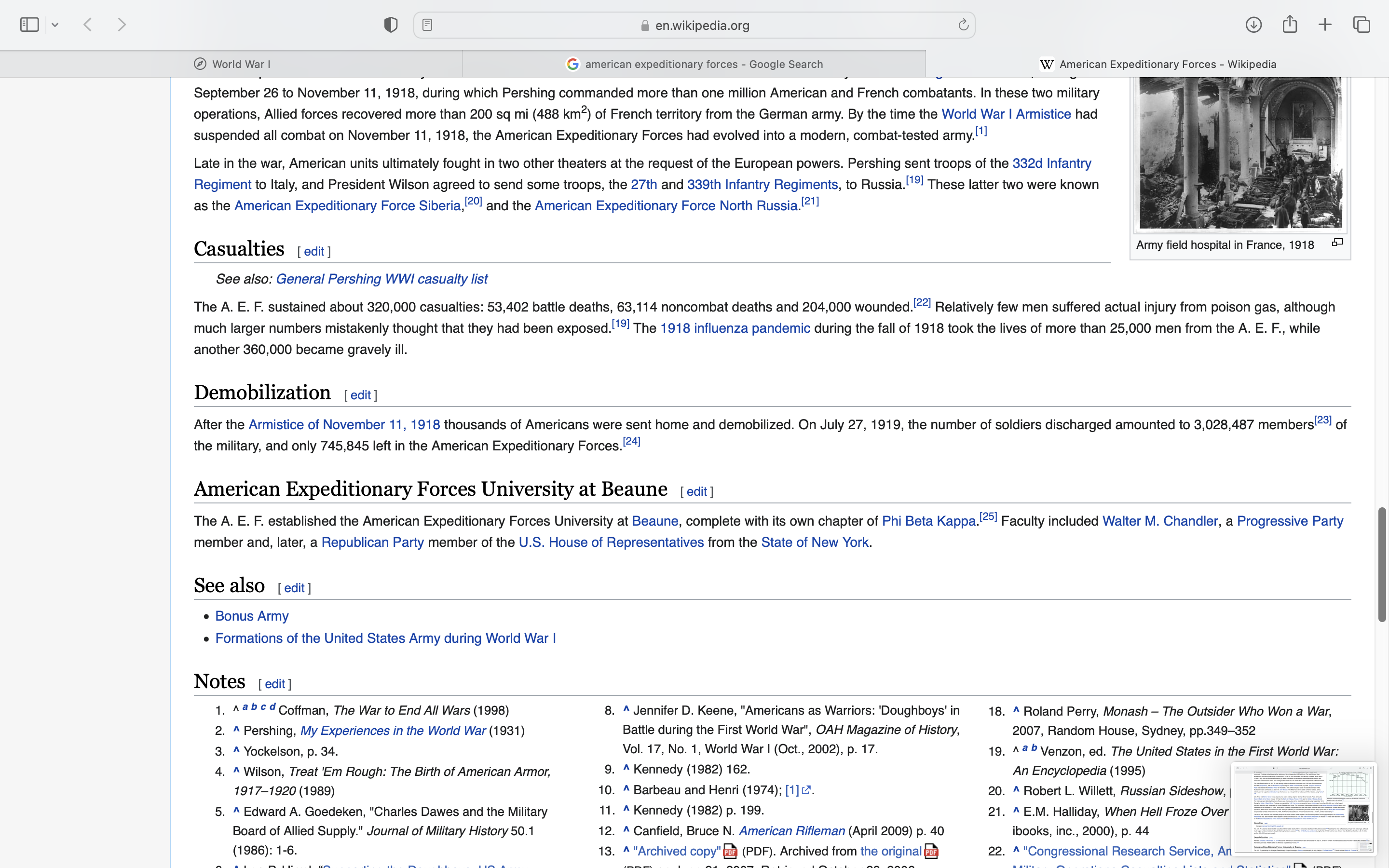Open the sidebar tab group dropdown chevron

coord(55,25)
